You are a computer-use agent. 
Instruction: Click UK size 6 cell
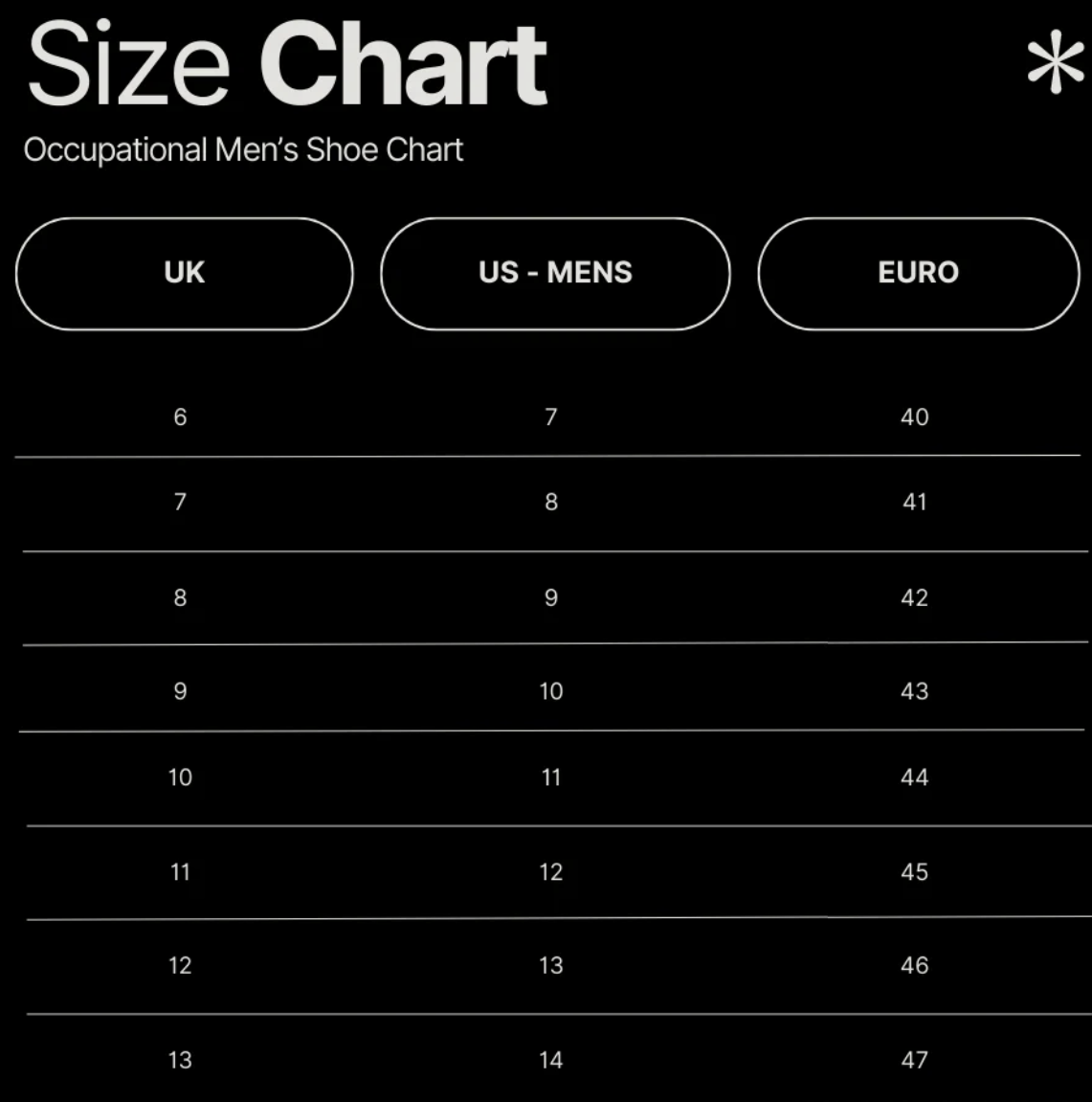click(180, 416)
